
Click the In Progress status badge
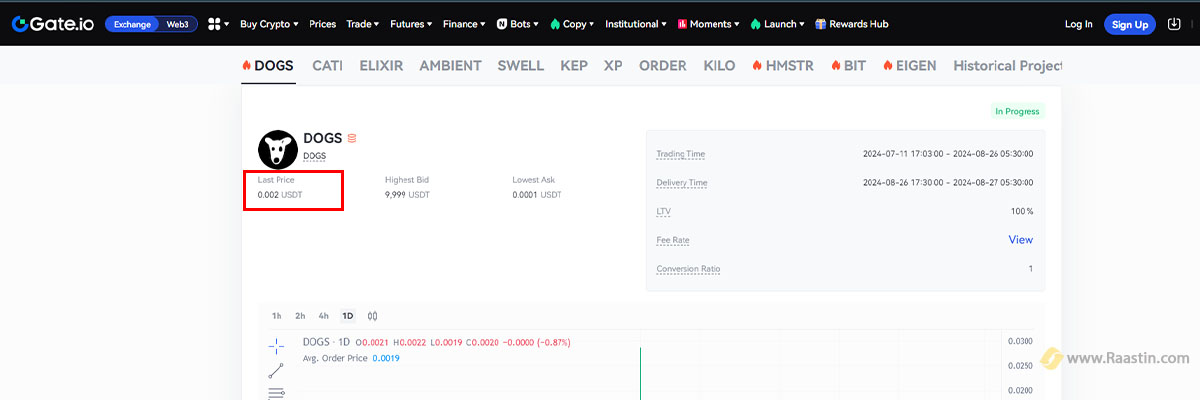1017,111
